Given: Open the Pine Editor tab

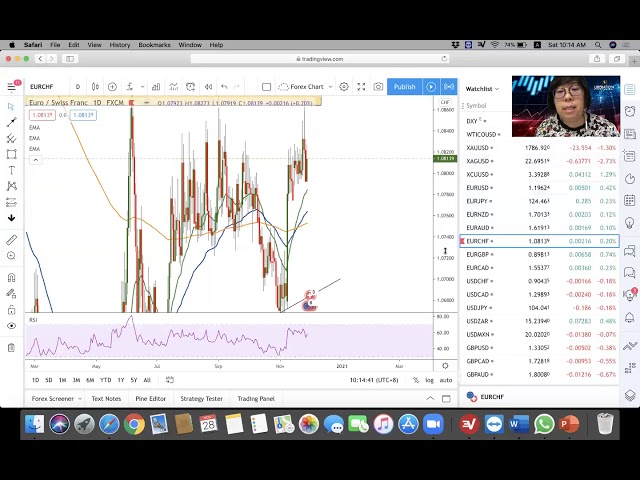Looking at the screenshot, I should 150,399.
